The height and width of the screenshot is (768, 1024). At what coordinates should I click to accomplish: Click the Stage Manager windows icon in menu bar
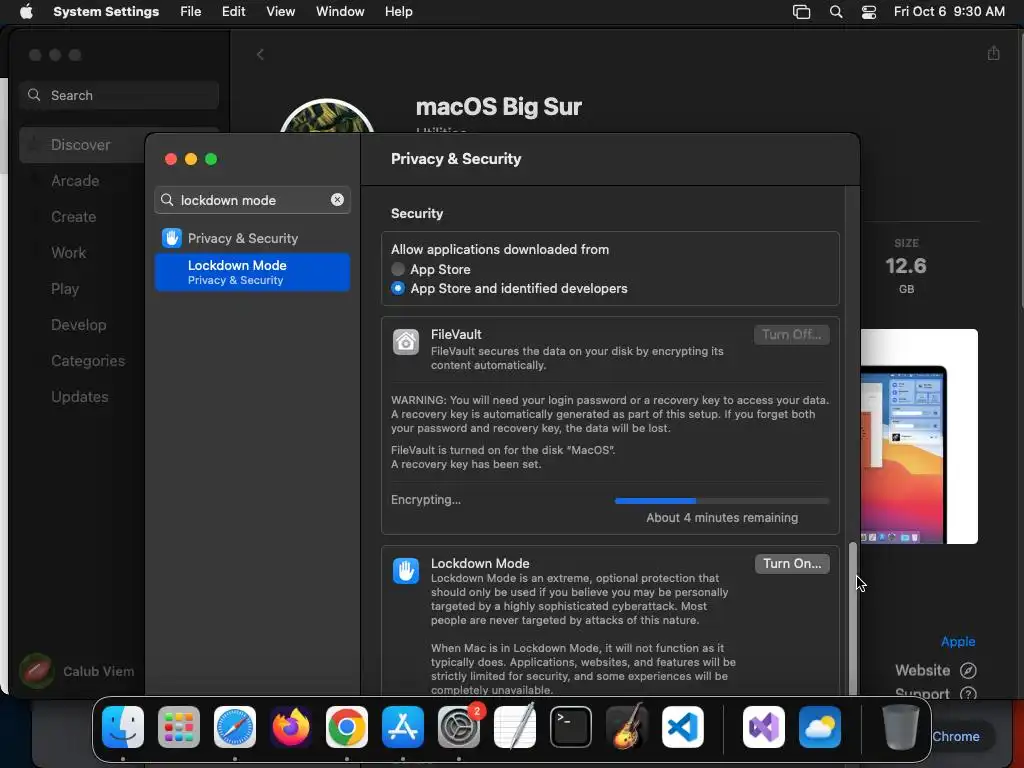point(801,12)
